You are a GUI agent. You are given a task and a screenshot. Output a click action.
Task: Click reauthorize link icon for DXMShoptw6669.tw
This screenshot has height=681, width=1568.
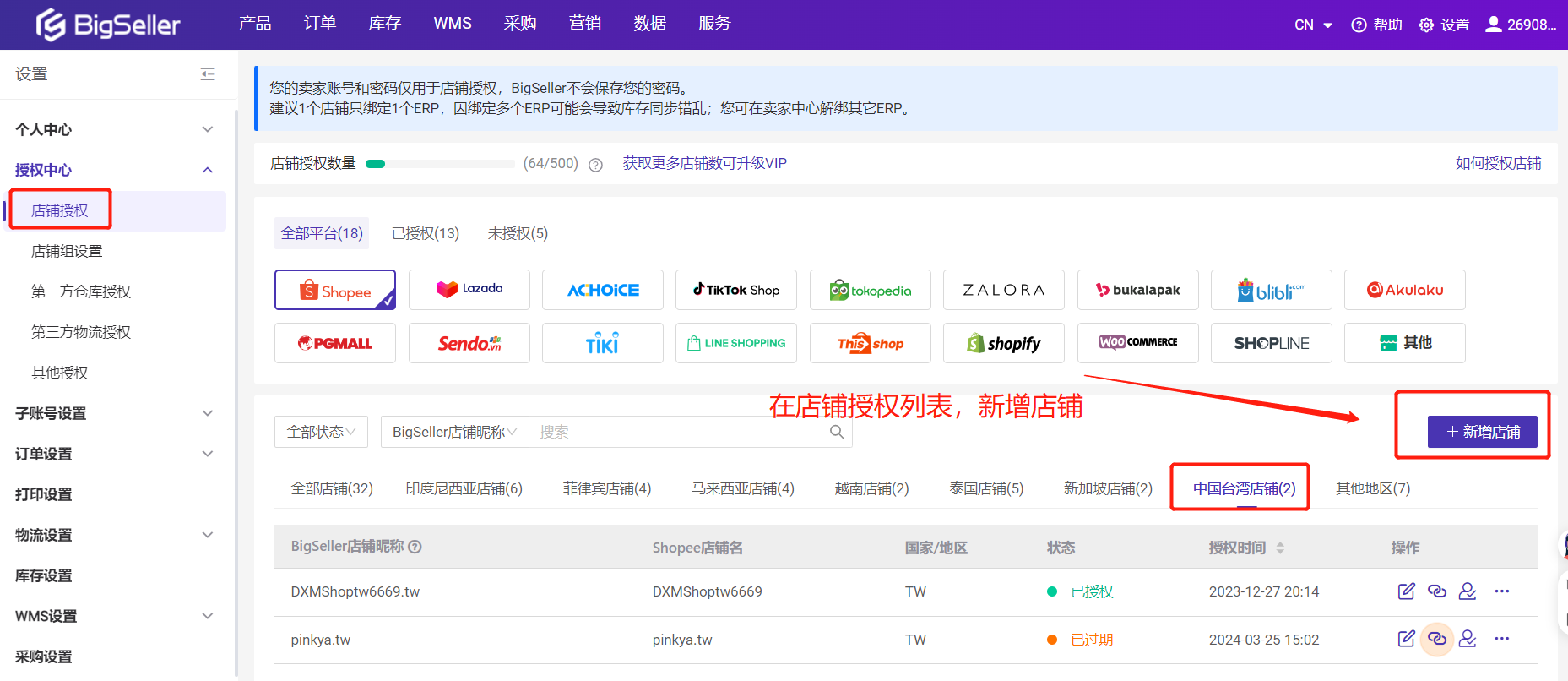point(1437,591)
